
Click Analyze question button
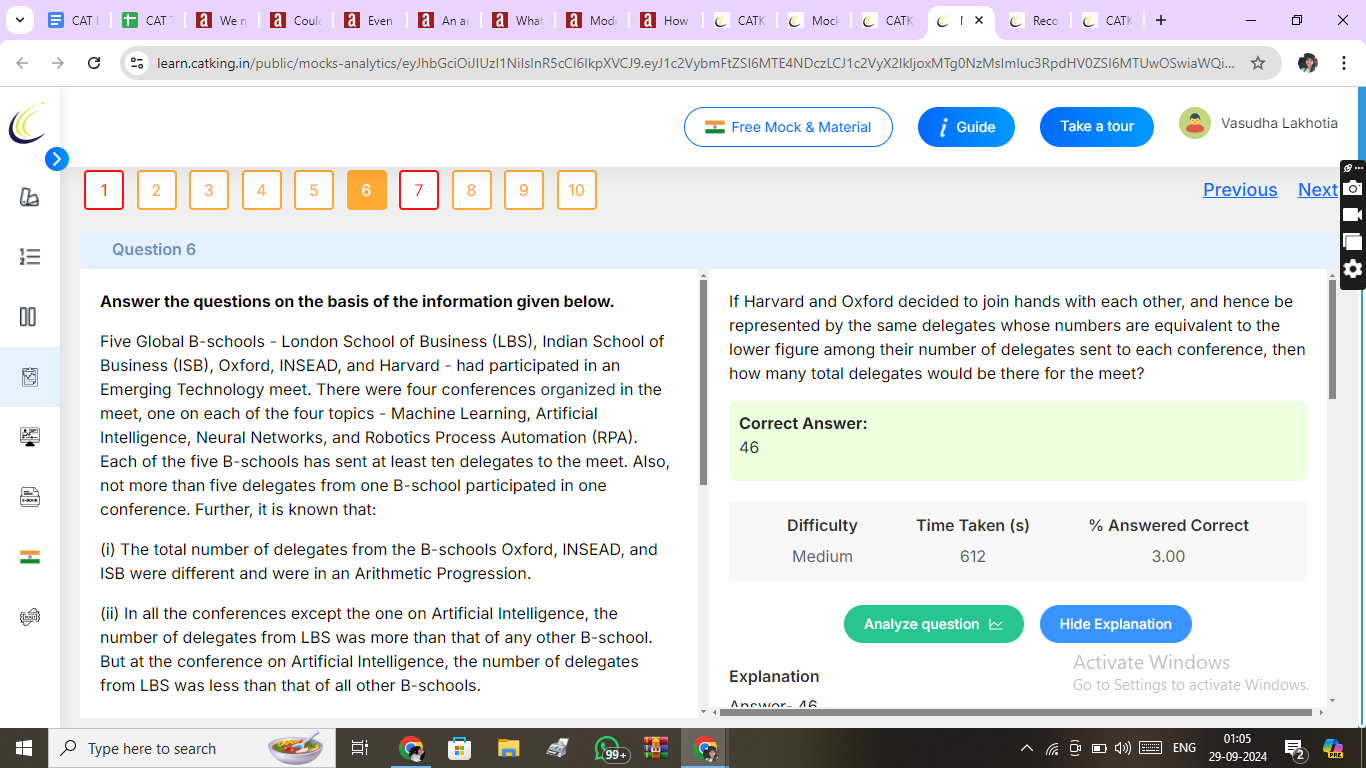(x=934, y=624)
